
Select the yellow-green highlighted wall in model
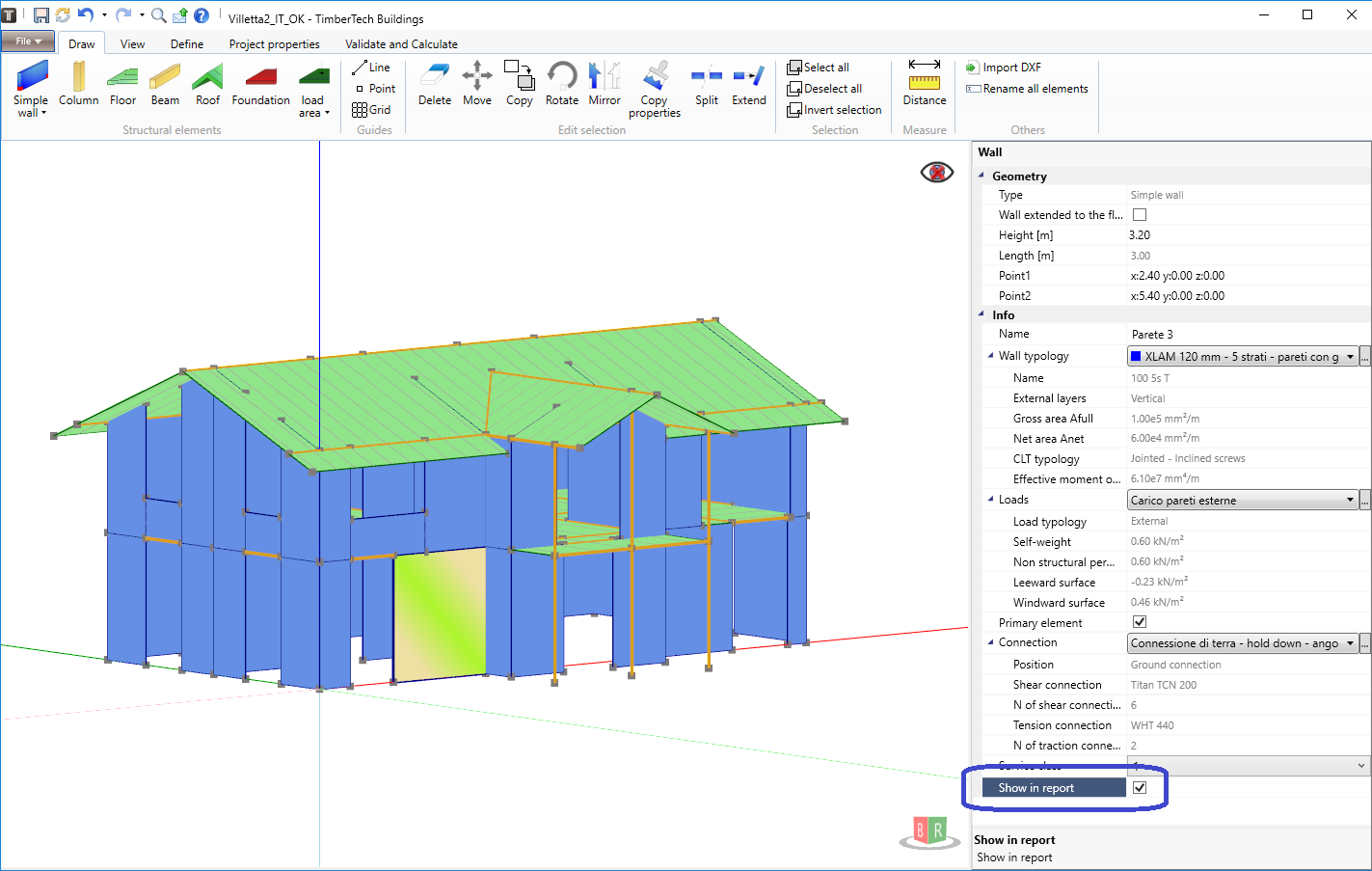point(439,615)
